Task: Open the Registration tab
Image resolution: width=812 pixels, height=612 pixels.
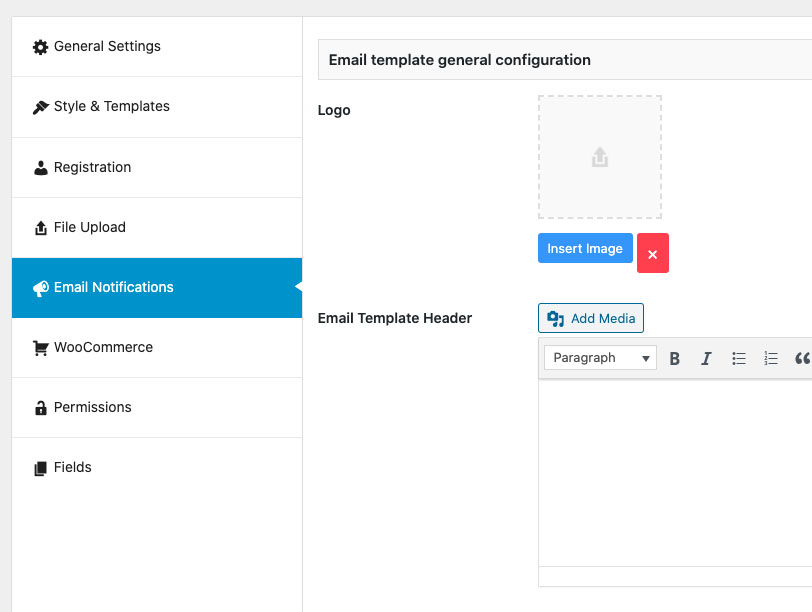Action: click(x=157, y=167)
